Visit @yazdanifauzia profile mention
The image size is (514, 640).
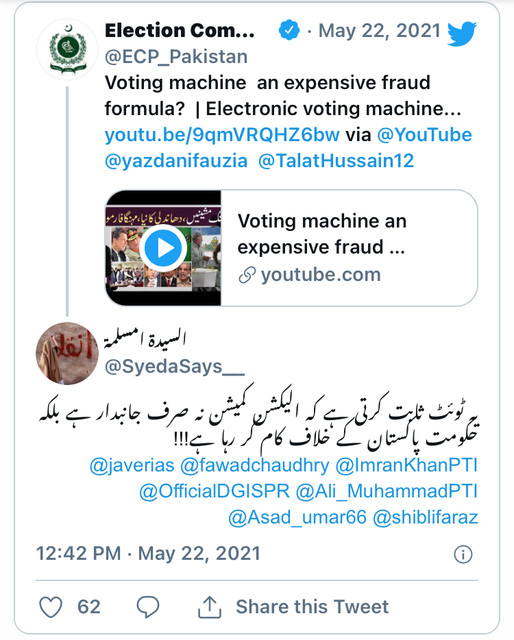click(x=176, y=161)
